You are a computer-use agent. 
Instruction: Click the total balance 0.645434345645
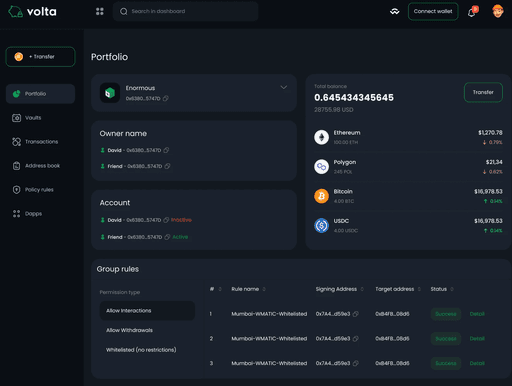pos(354,97)
